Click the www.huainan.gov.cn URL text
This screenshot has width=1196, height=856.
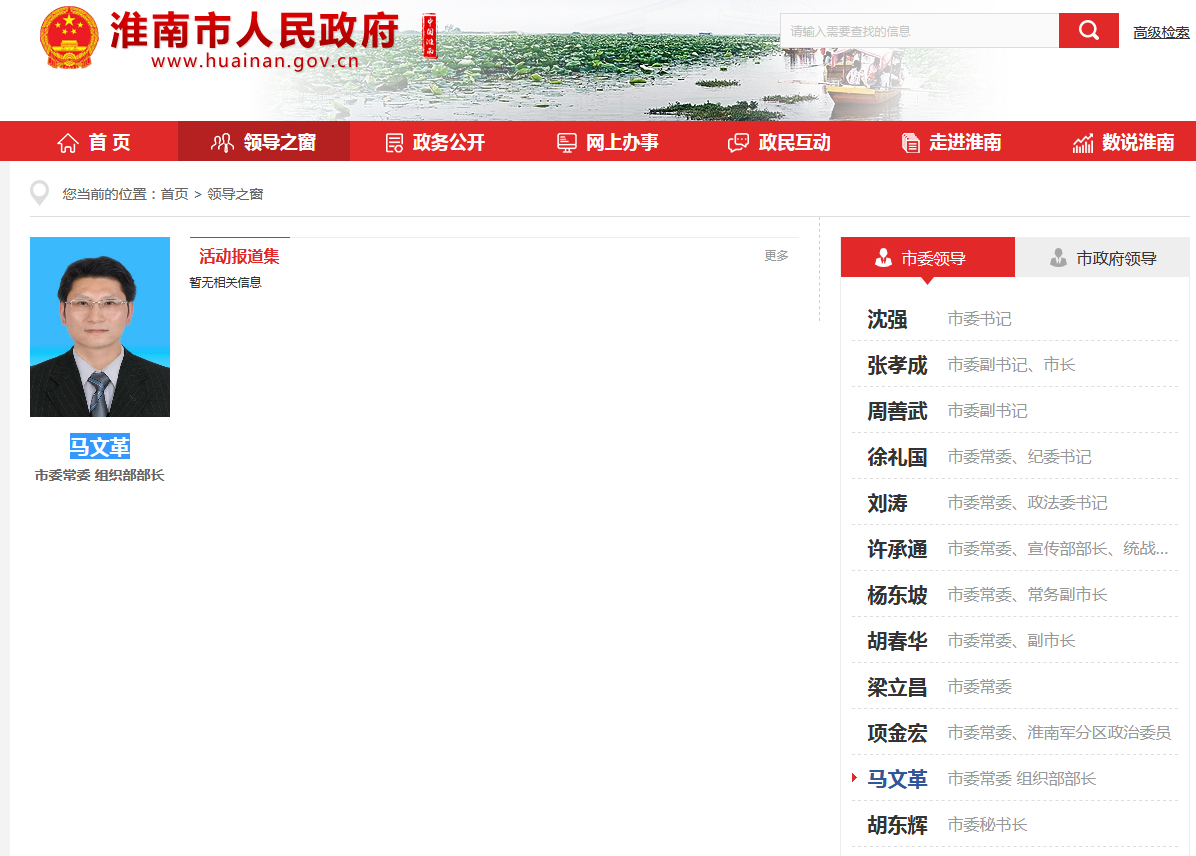click(x=255, y=61)
